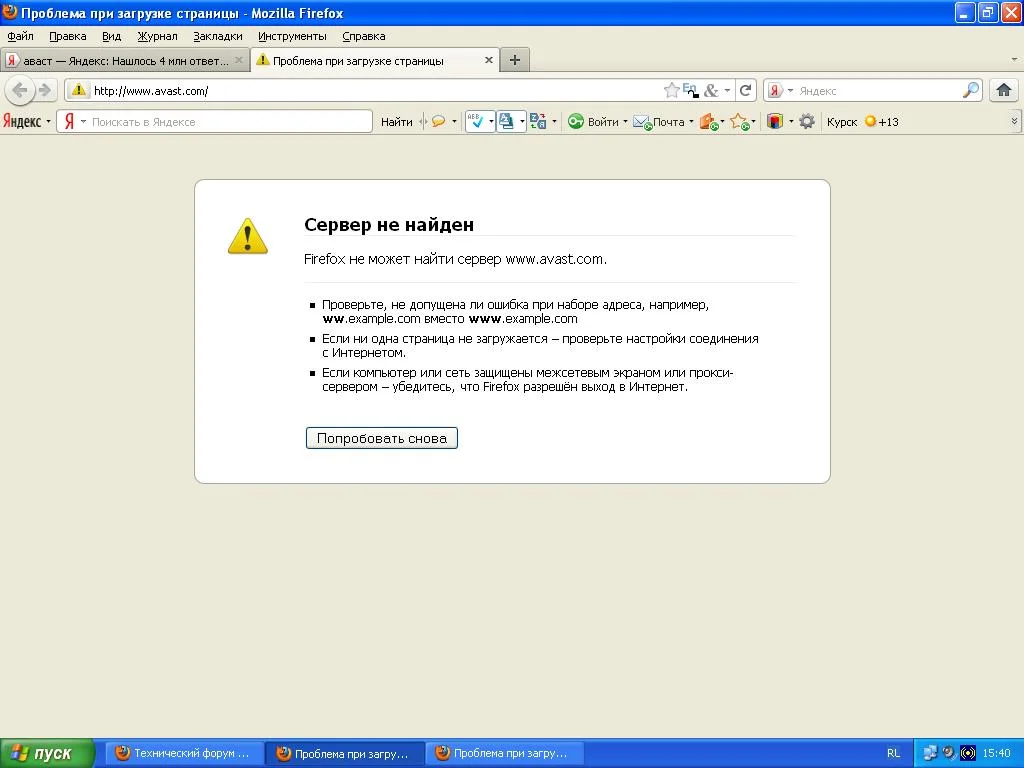Click the green key login icon
Viewport: 1024px width, 768px height.
(x=575, y=121)
